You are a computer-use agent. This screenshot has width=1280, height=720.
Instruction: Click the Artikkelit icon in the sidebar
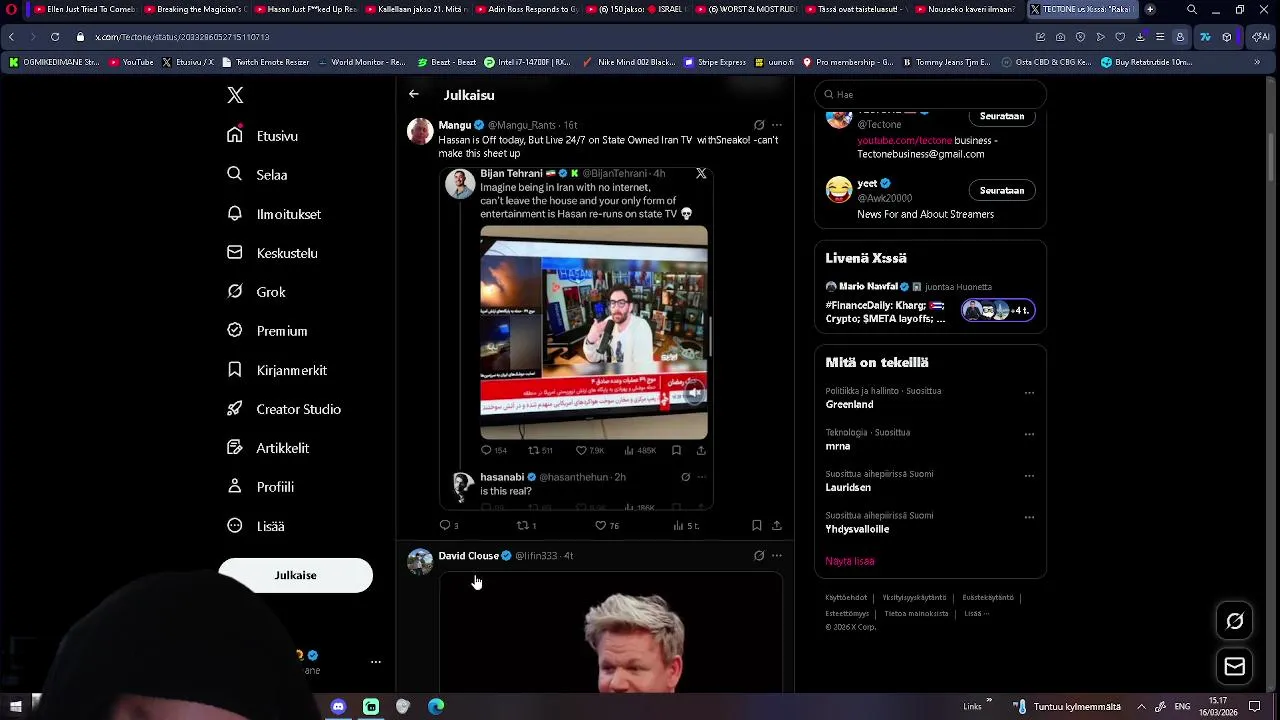235,448
